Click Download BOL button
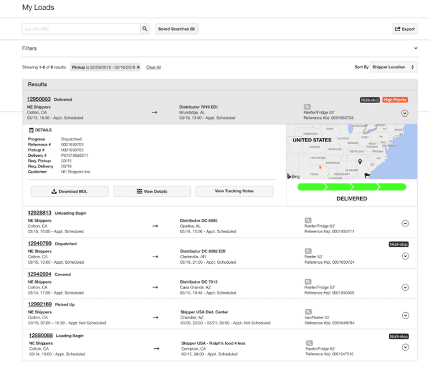 click(x=70, y=191)
